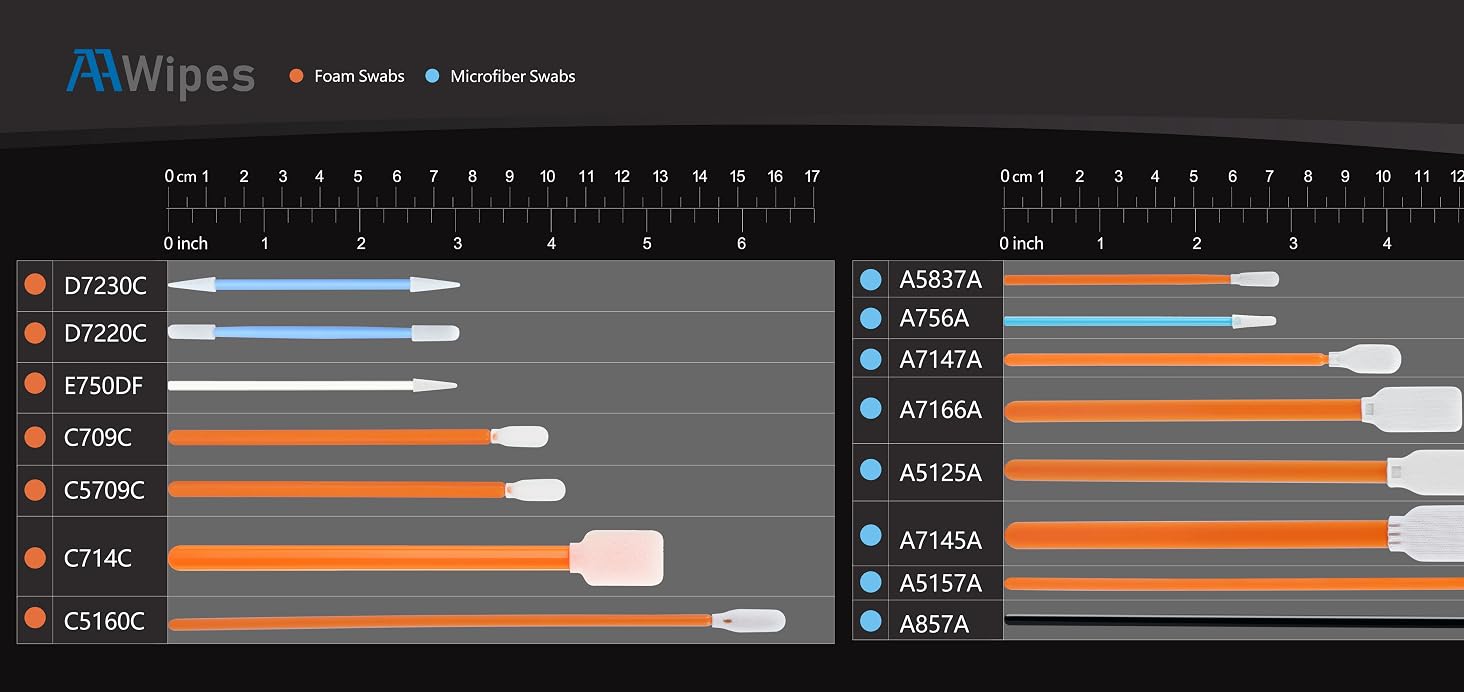Click the Microfiber Swabs legend text
The width and height of the screenshot is (1464, 692).
513,76
